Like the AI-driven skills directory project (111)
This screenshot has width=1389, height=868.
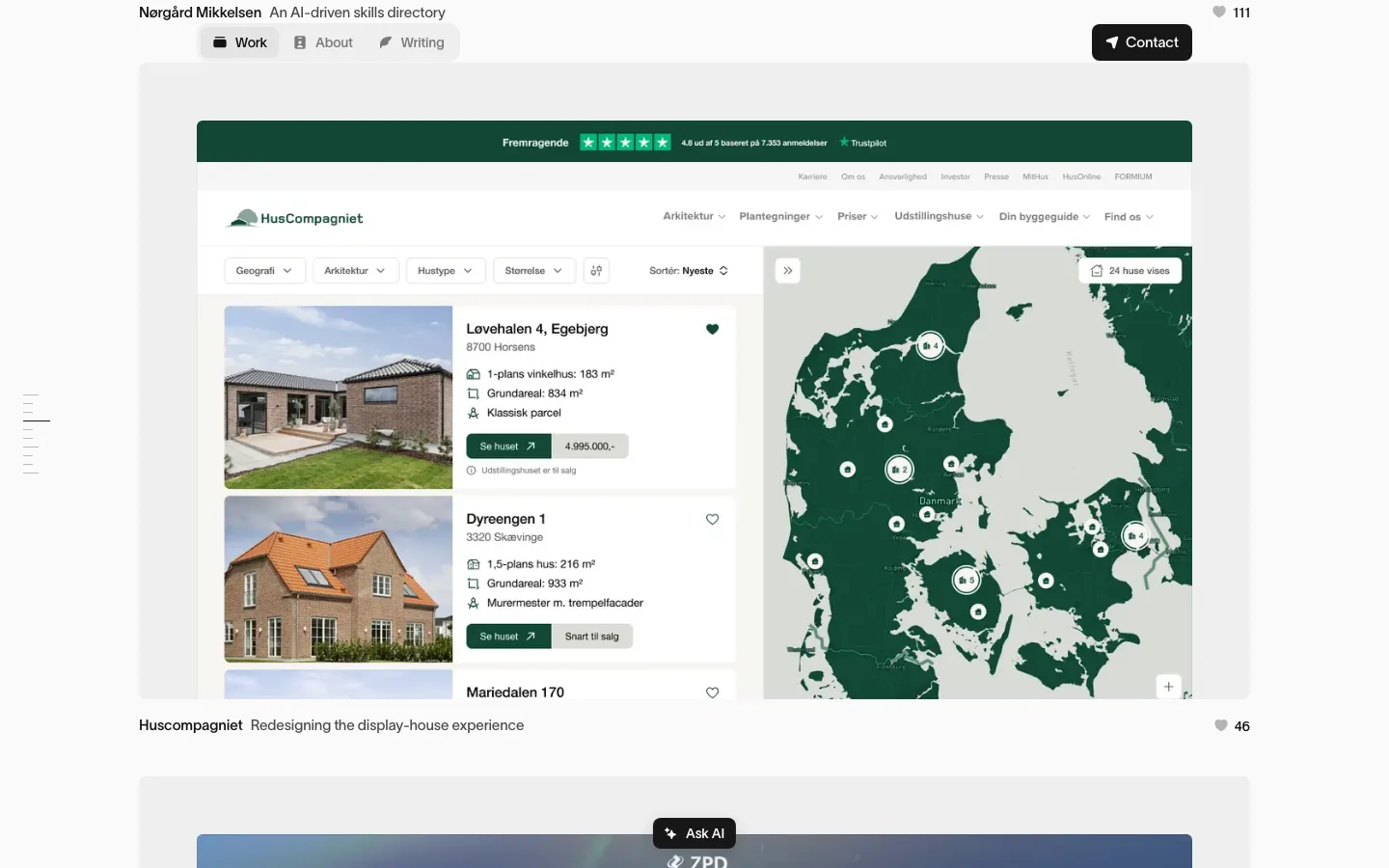(x=1219, y=13)
